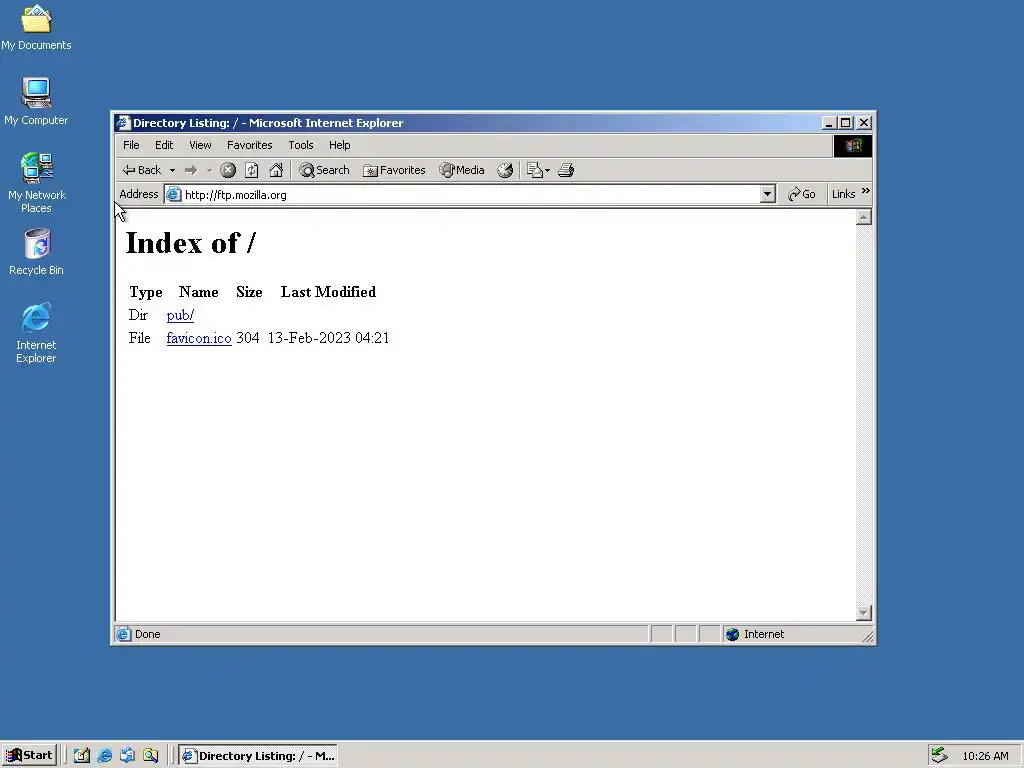The image size is (1024, 768).
Task: Click the Start button
Action: 29,756
